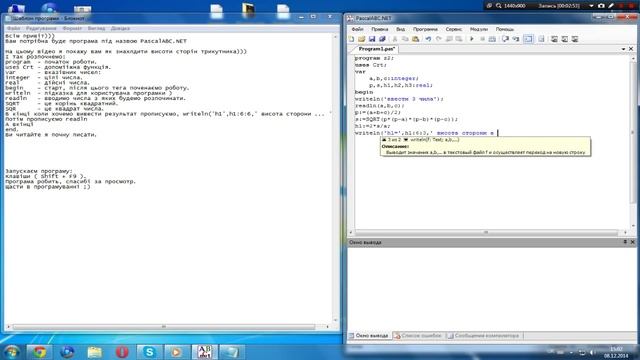This screenshot has width=640, height=360.
Task: Click the Copy toolbar icon
Action: click(x=405, y=39)
